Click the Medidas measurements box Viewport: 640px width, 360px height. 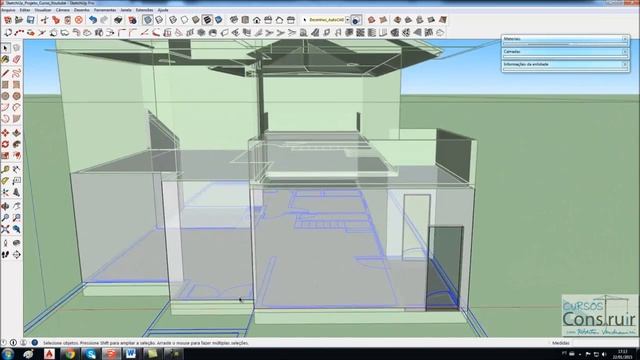[x=605, y=343]
